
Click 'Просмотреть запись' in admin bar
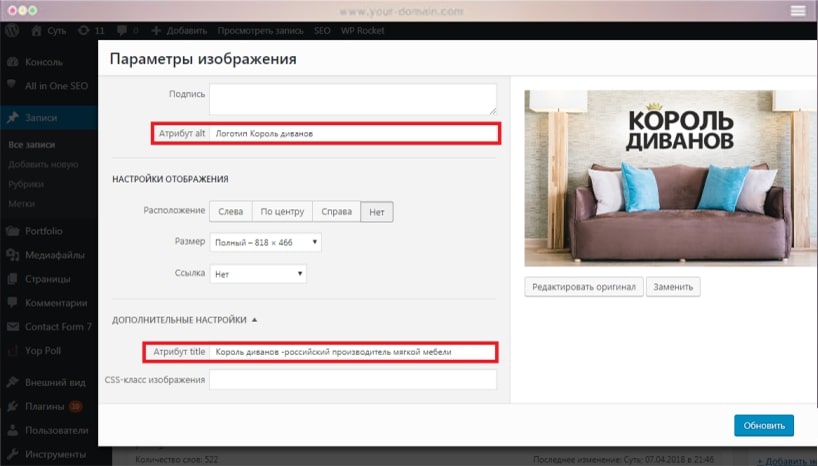coord(260,31)
